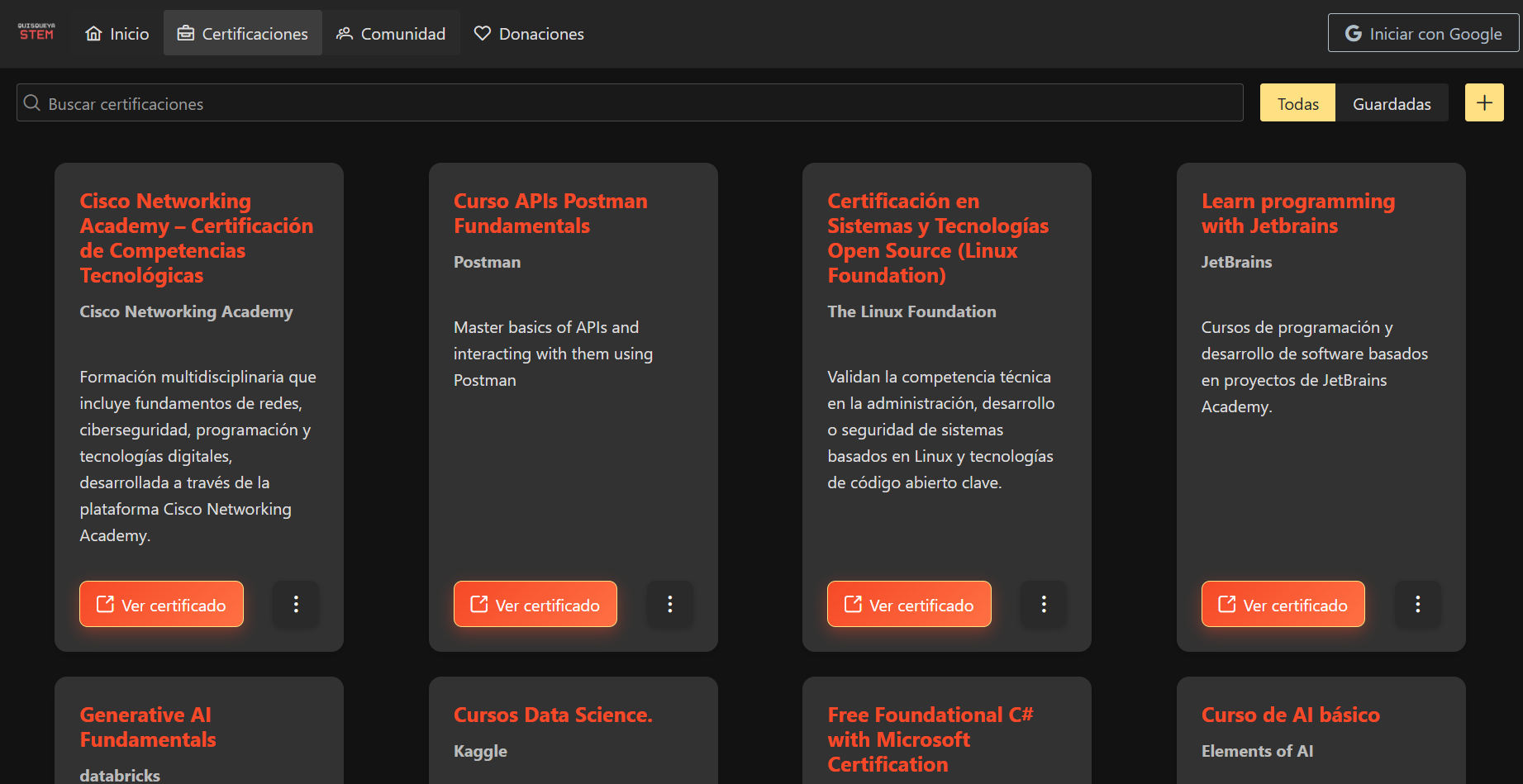Screen dimensions: 1523x784
Task: Click the plus icon to add certification
Action: coord(1483,103)
